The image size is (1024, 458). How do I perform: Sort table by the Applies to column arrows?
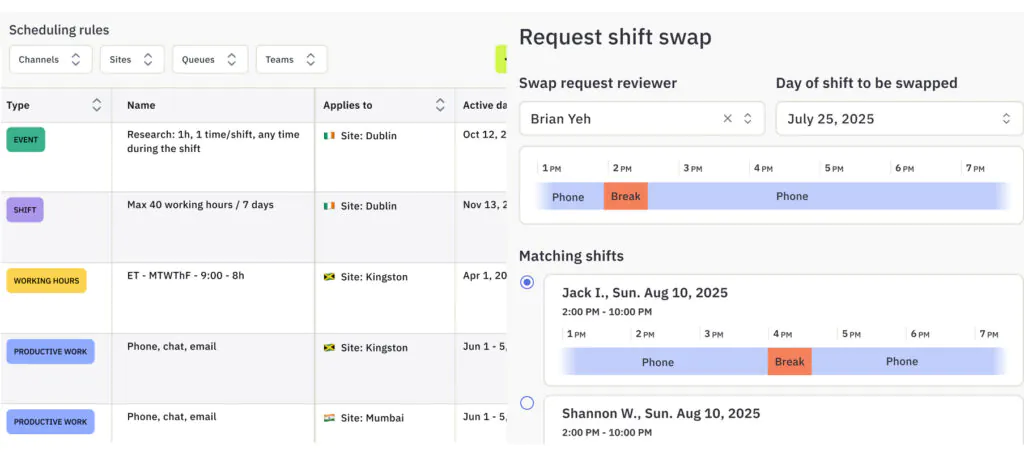440,105
